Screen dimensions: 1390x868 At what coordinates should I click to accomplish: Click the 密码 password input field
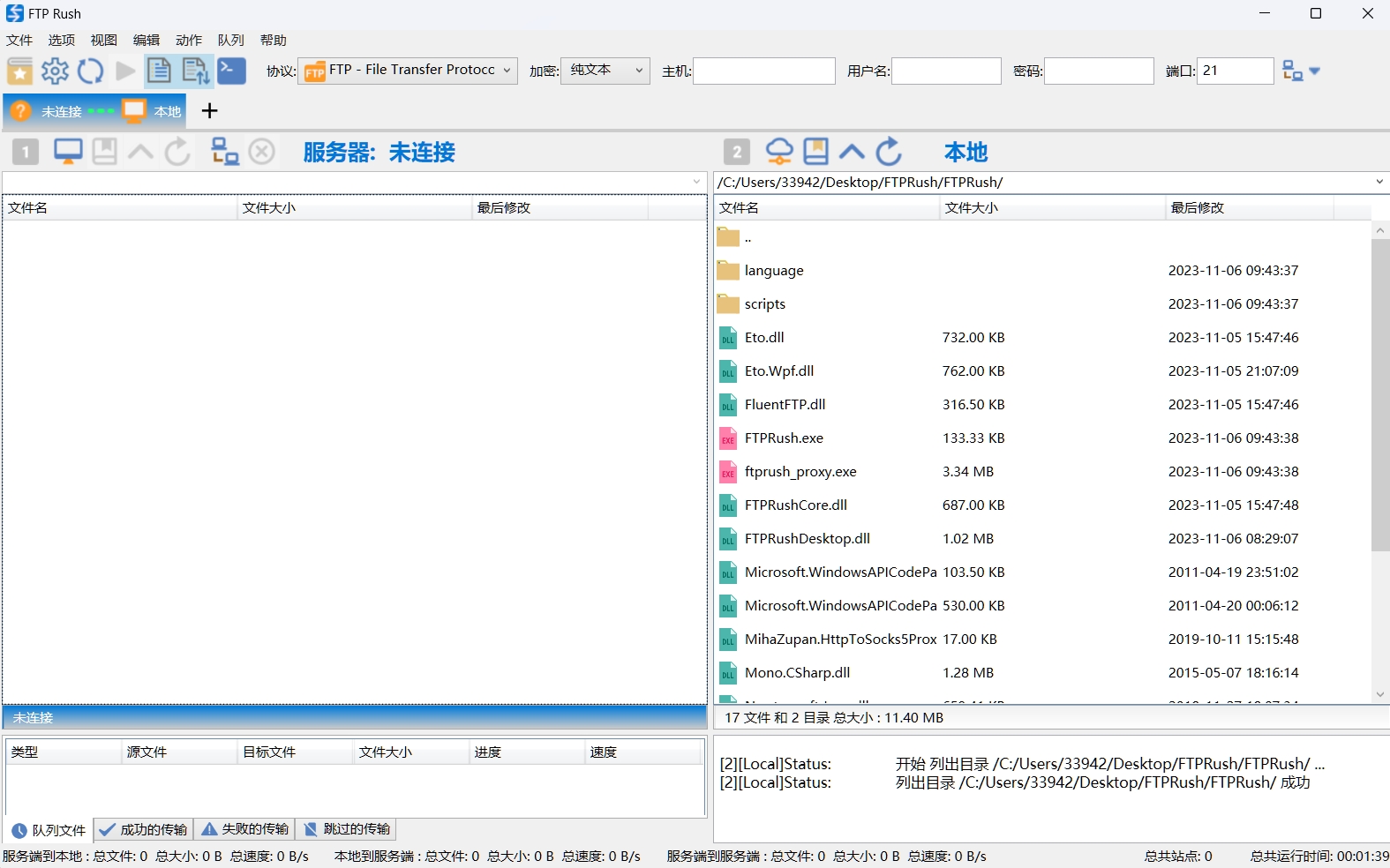pos(1099,71)
